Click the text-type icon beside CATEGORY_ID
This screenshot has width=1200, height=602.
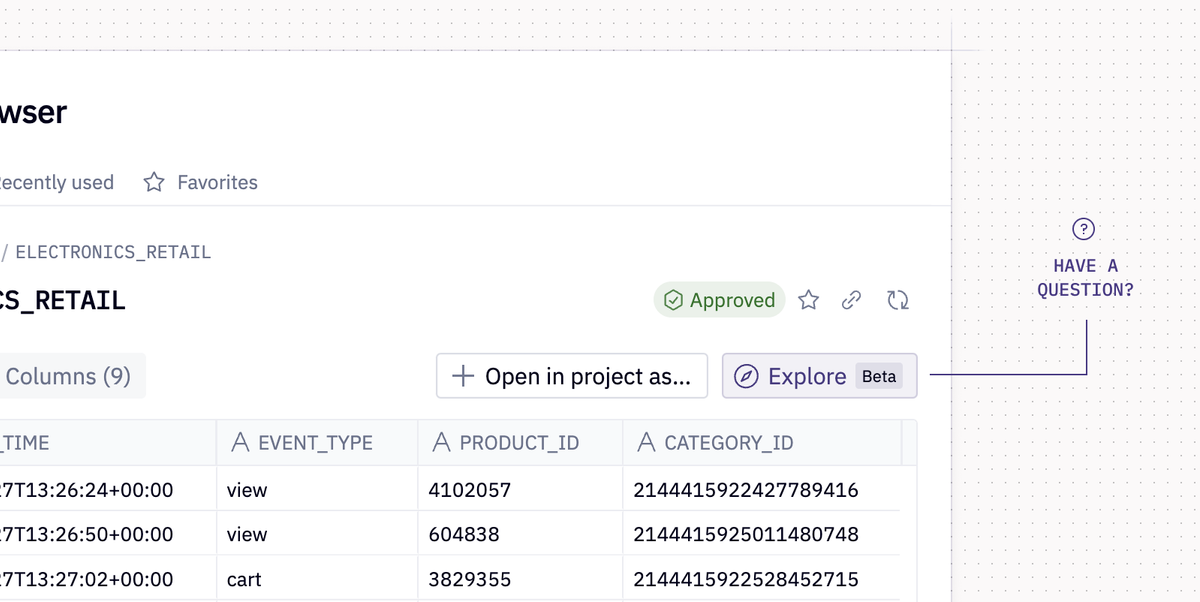[x=646, y=442]
